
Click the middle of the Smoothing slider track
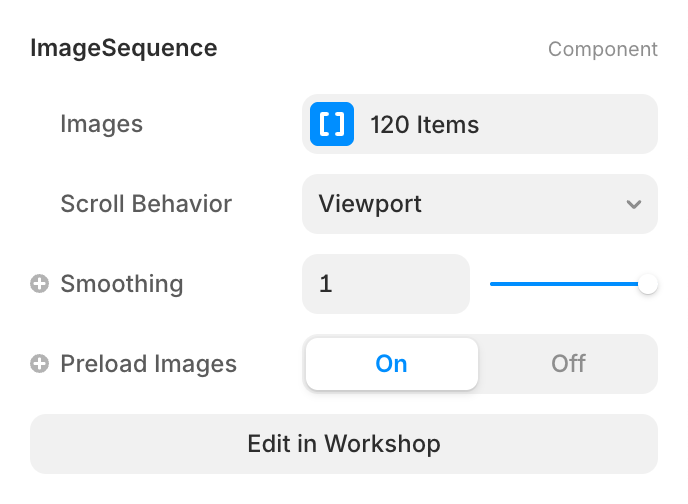568,284
